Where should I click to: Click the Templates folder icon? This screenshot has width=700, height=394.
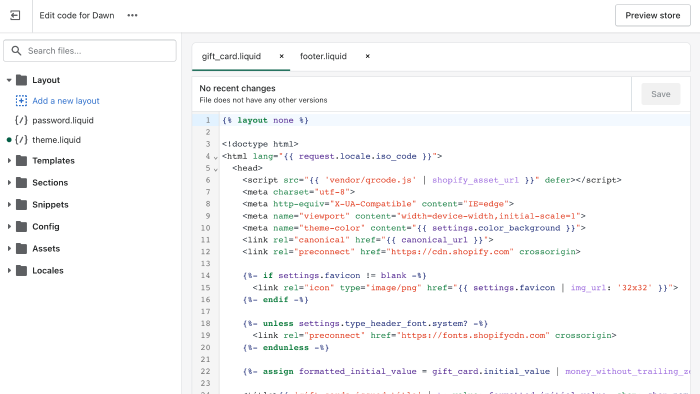(x=21, y=161)
